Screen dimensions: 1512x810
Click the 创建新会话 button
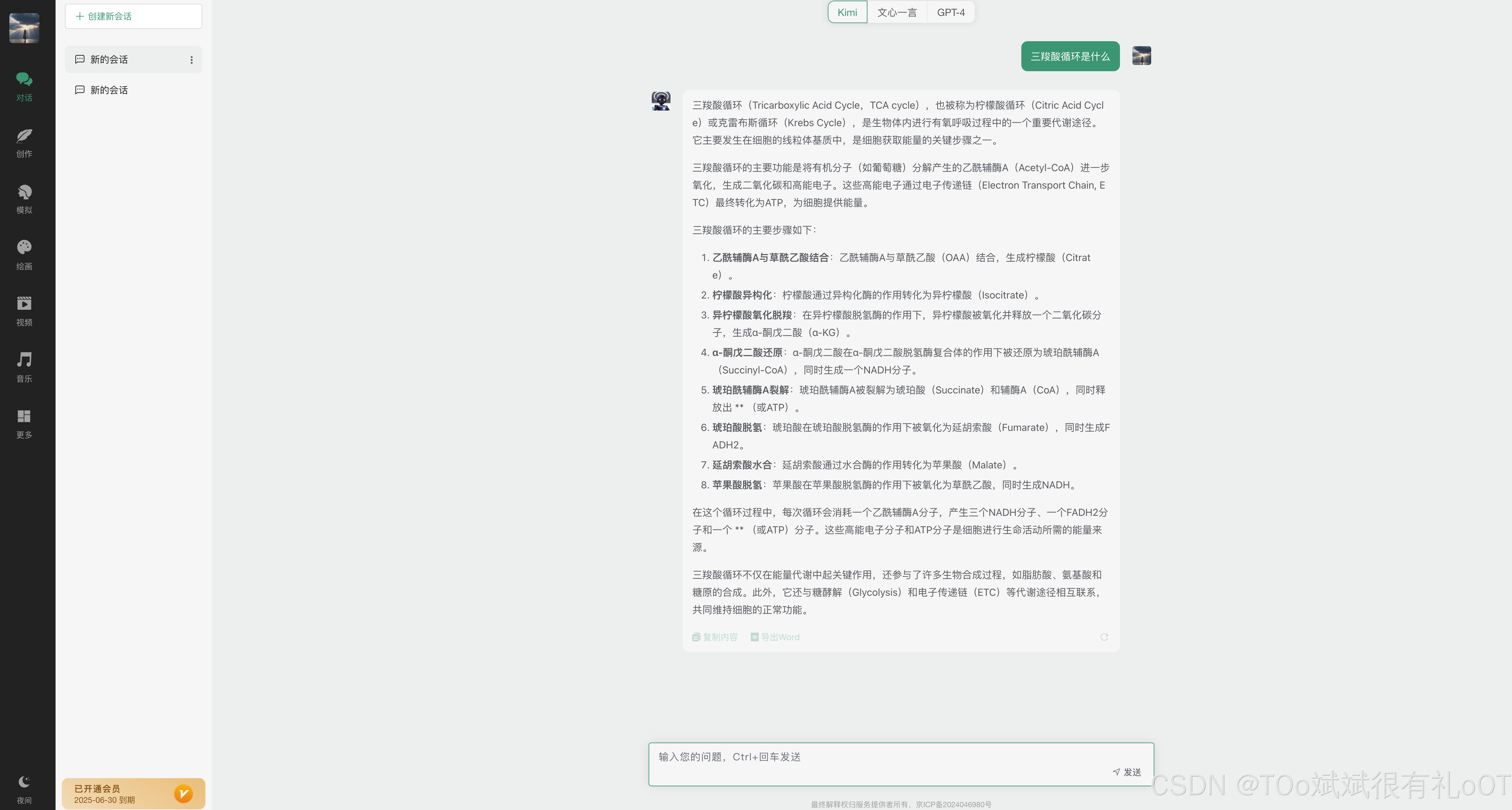coord(133,17)
